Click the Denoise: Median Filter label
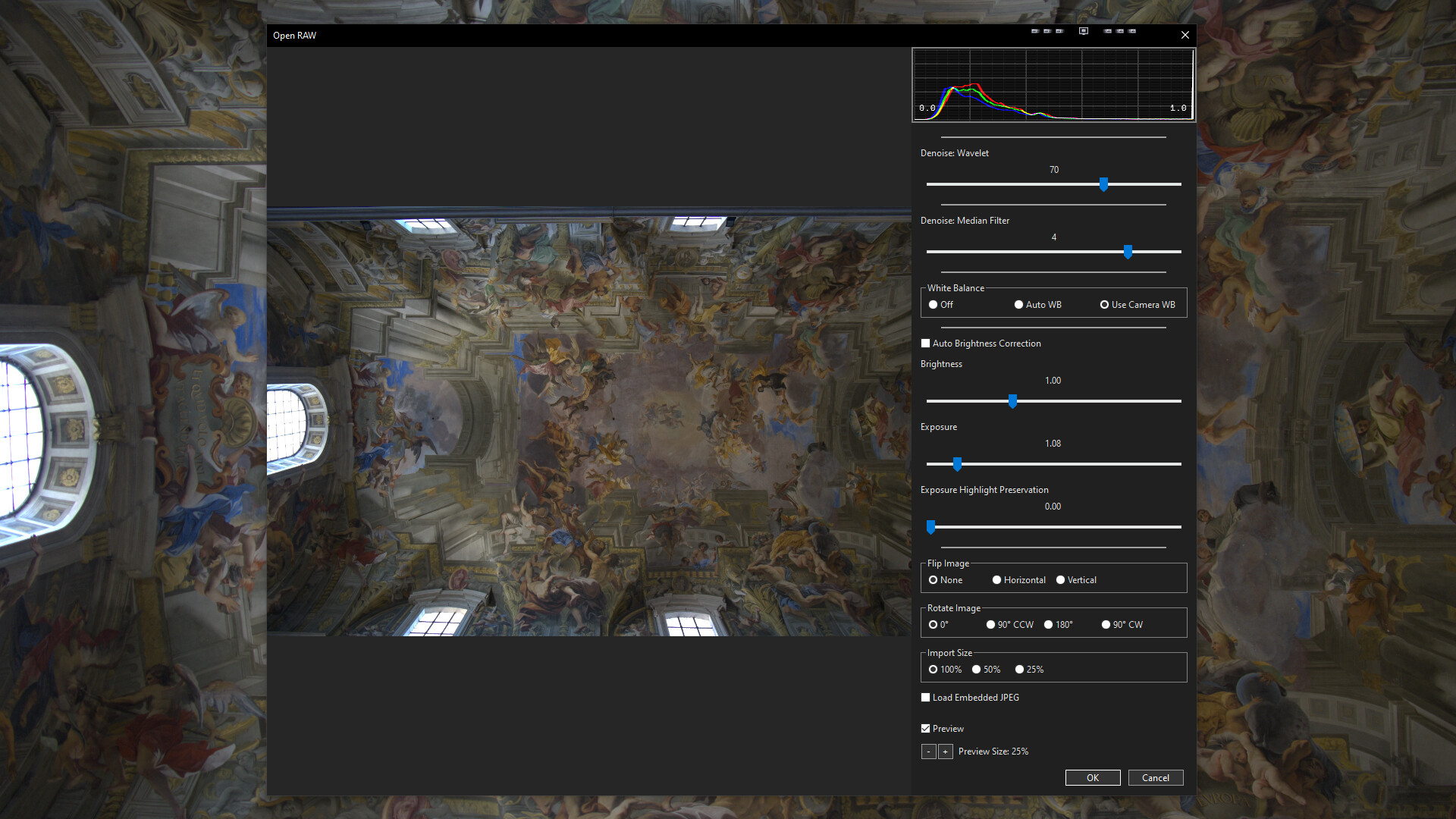The height and width of the screenshot is (819, 1456). [x=965, y=221]
